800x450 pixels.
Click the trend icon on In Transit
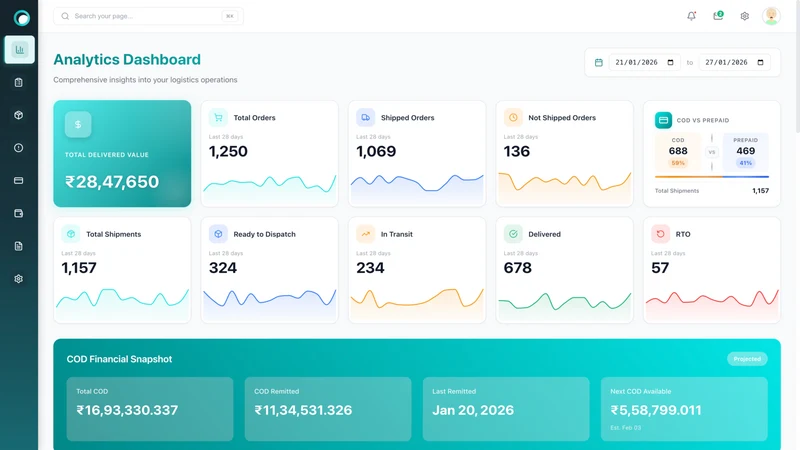365,234
